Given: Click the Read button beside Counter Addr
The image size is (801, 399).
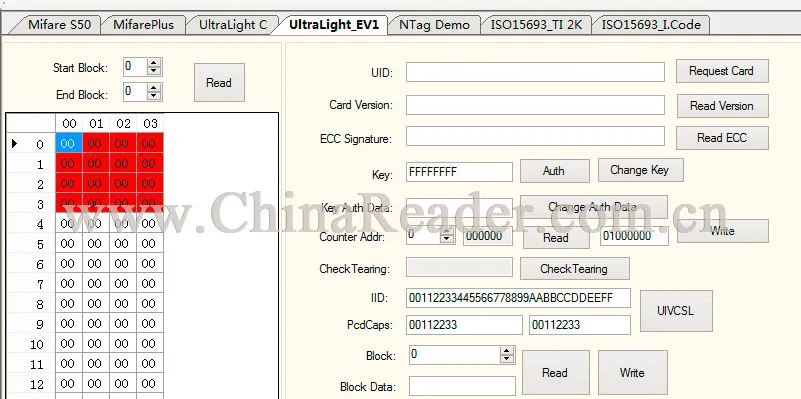Looking at the screenshot, I should tap(556, 238).
